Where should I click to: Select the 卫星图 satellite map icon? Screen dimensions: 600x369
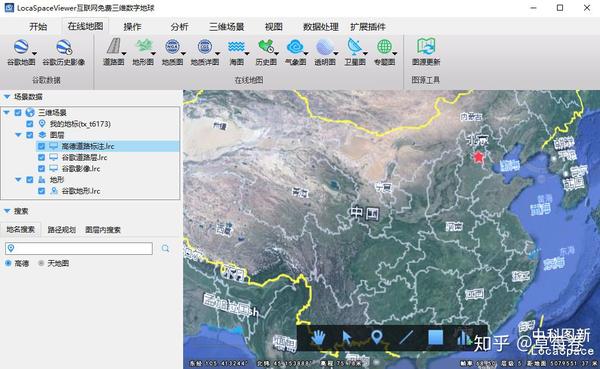[x=354, y=47]
